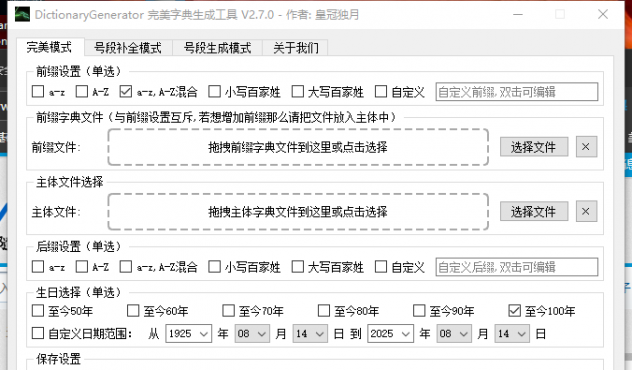Close the DictionaryGenerator window
632x370 pixels.
click(x=603, y=15)
